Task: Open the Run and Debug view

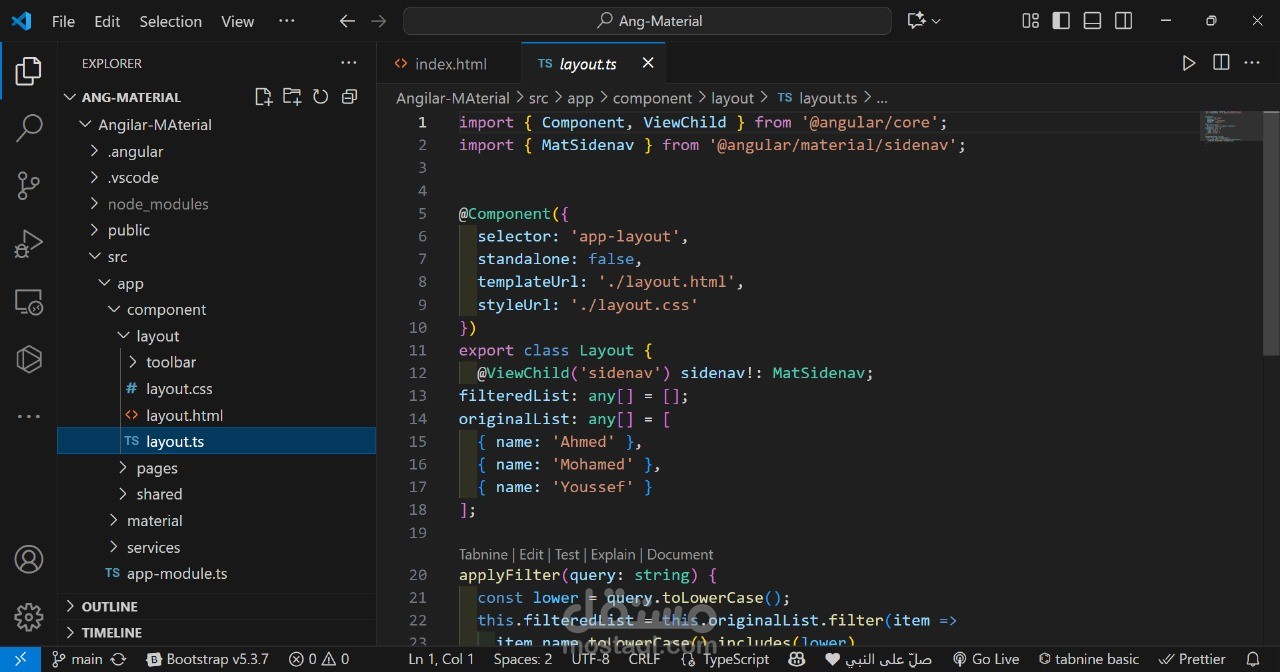Action: coord(29,243)
